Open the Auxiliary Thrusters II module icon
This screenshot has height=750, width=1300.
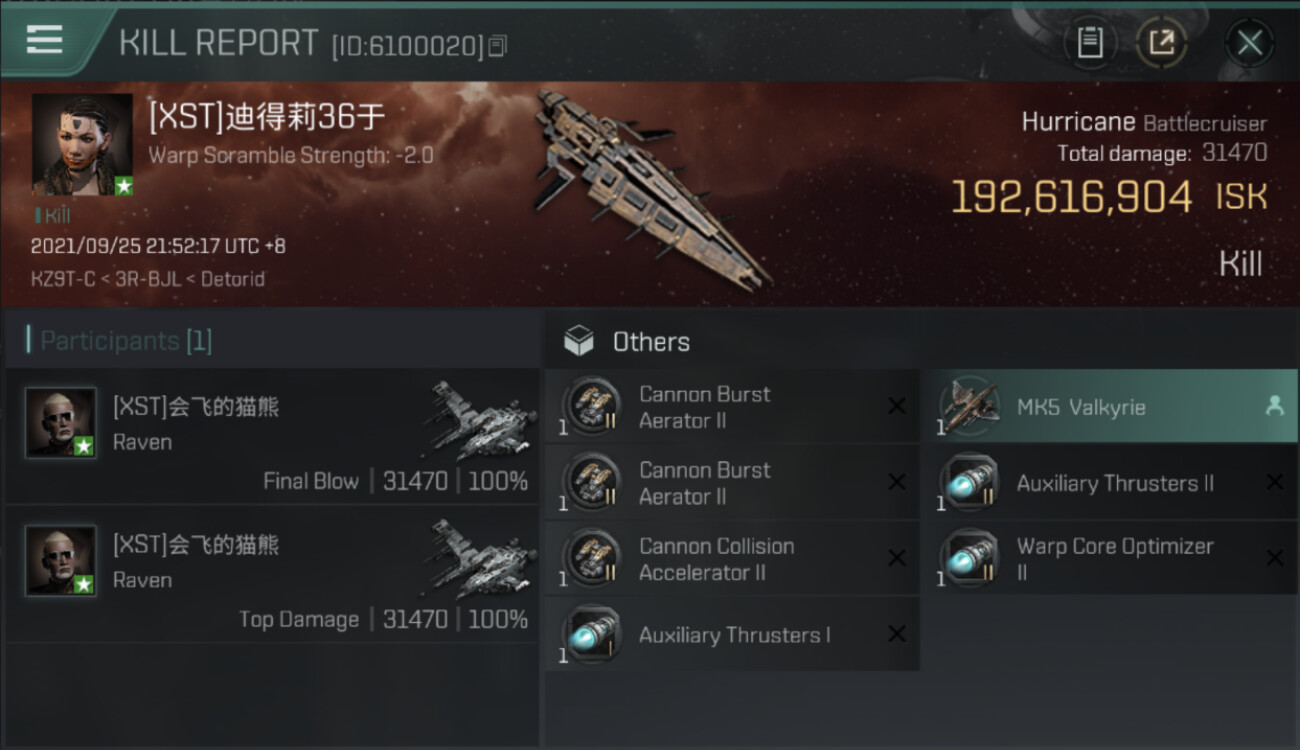969,483
